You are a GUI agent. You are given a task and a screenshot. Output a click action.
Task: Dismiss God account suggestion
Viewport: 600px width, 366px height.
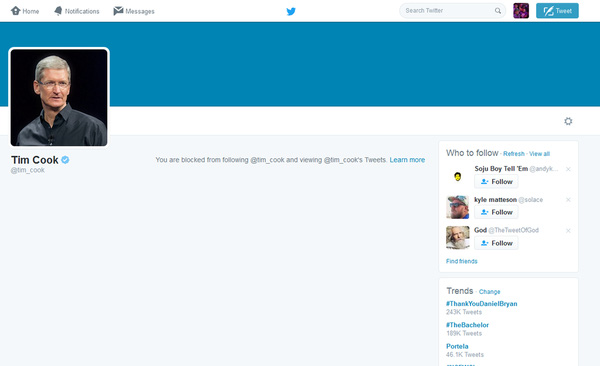click(x=568, y=230)
